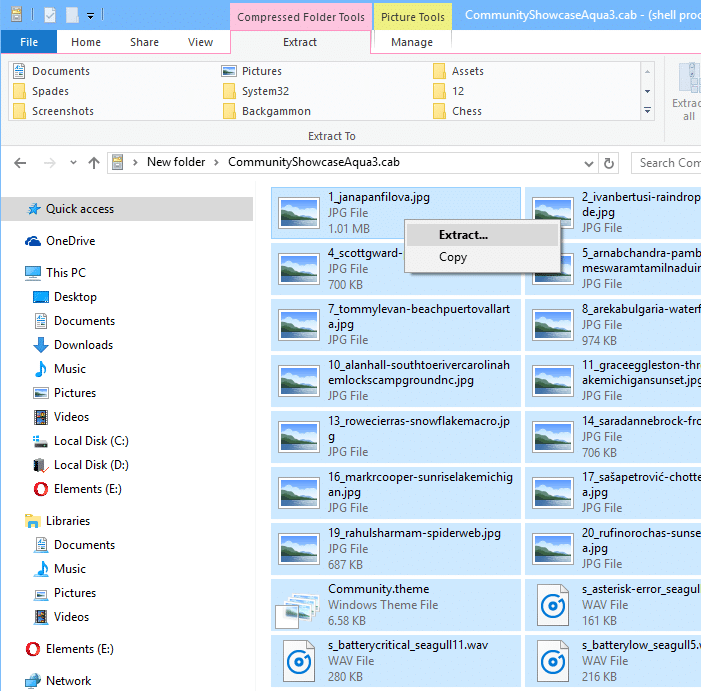Click the Back navigation arrow
Screen dimensions: 701x691
(21, 163)
